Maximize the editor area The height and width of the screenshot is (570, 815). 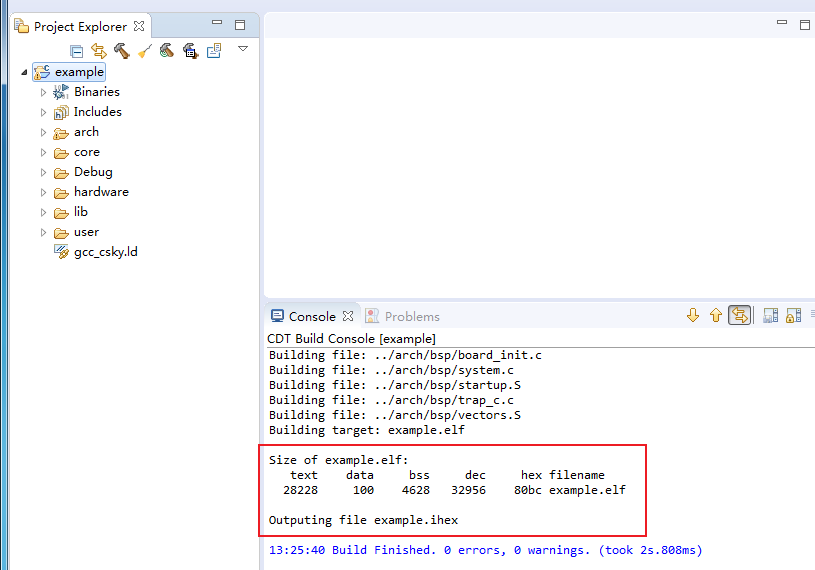point(805,24)
